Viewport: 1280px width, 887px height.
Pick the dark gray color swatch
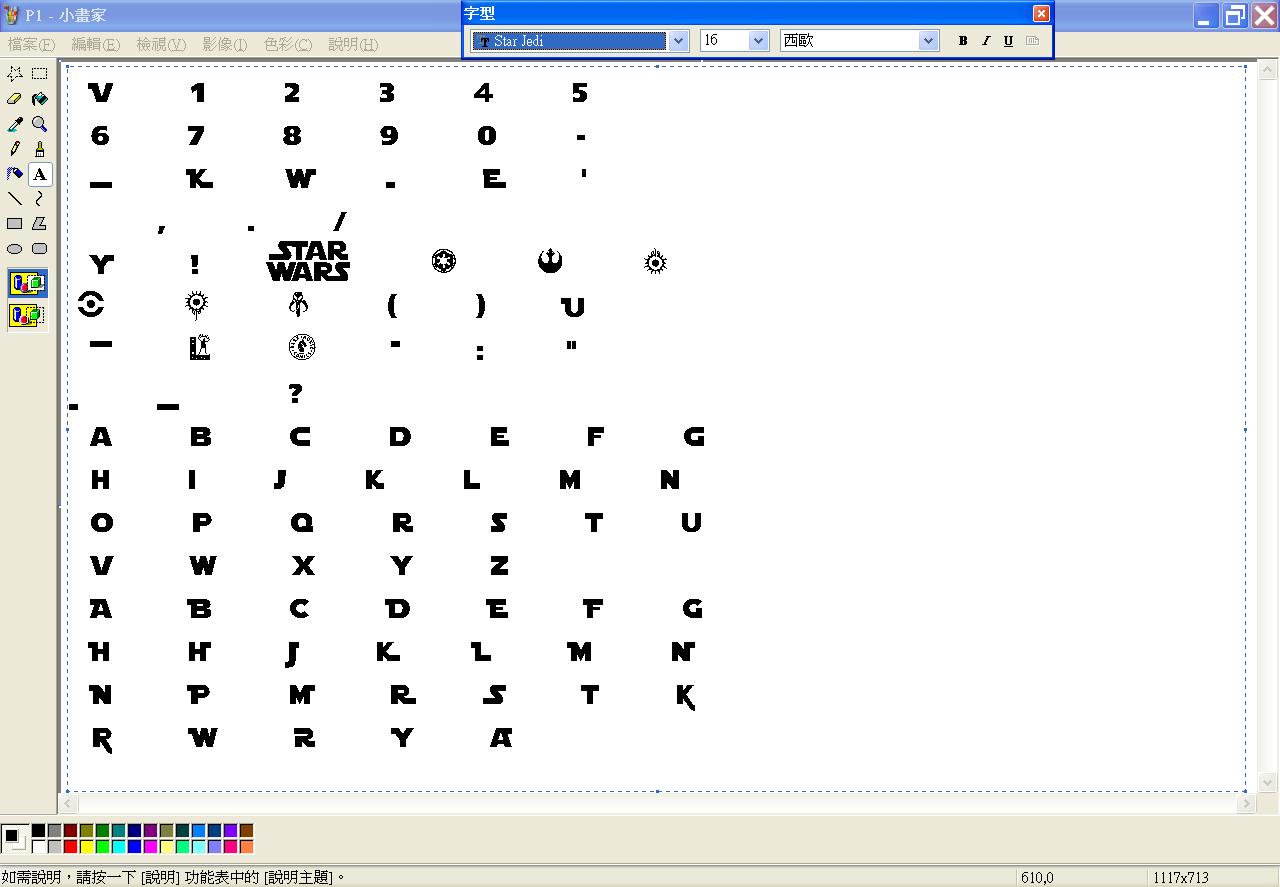pos(54,831)
